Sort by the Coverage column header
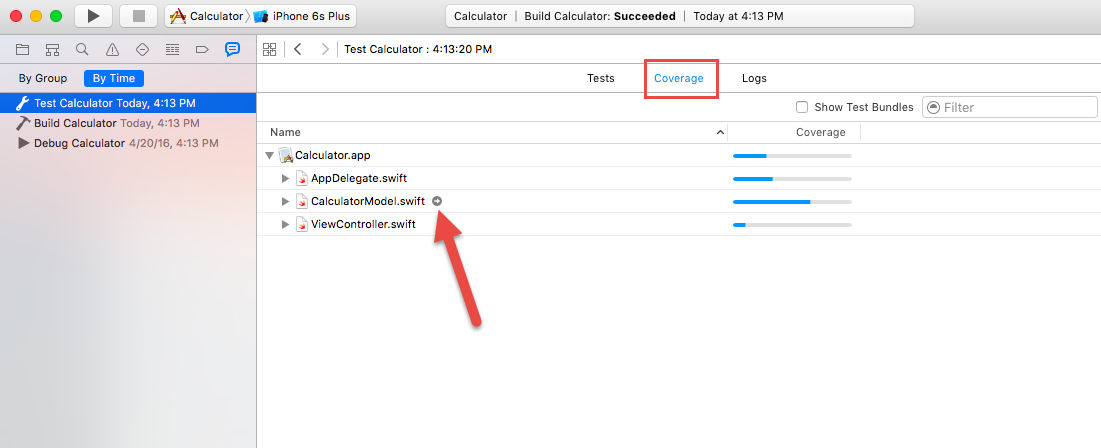The image size is (1101, 448). click(x=794, y=132)
